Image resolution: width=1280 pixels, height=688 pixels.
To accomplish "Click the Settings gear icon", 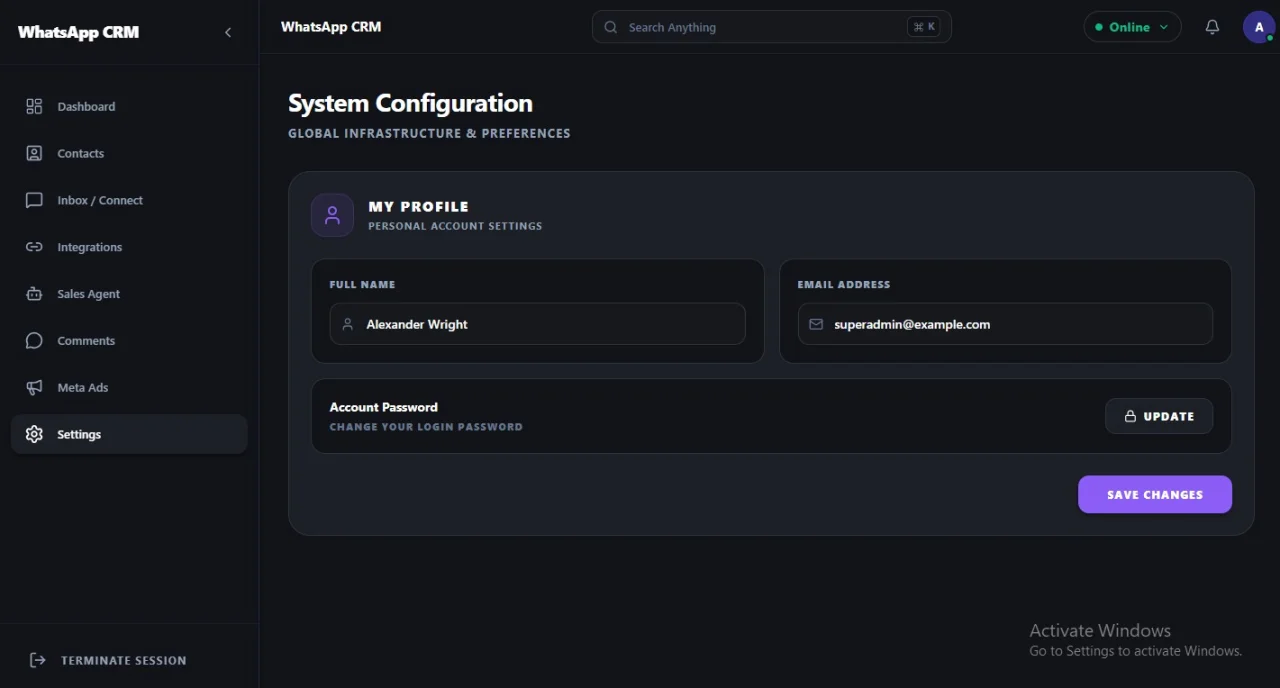I will click(x=34, y=434).
